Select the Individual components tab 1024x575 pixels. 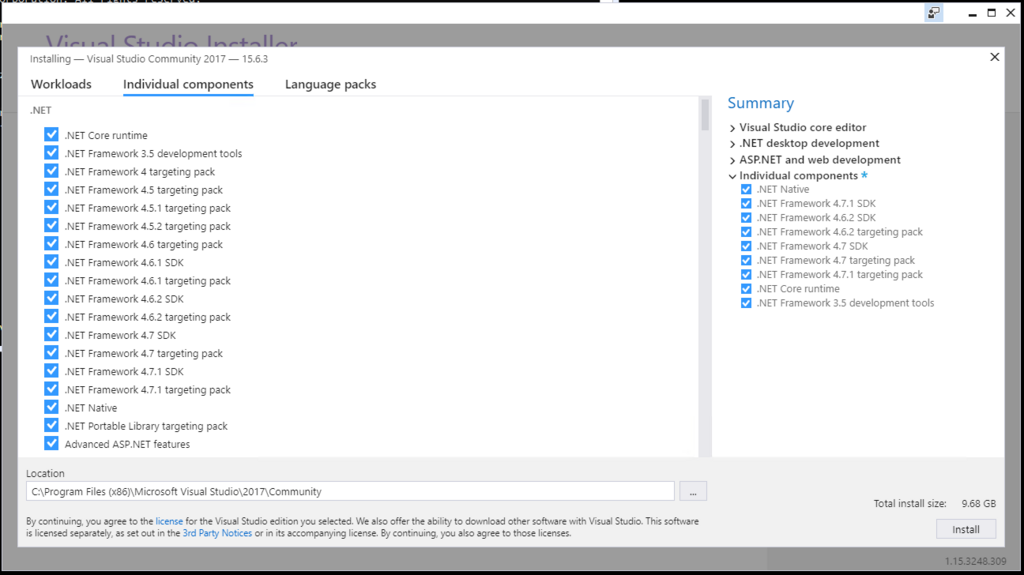pyautogui.click(x=188, y=84)
